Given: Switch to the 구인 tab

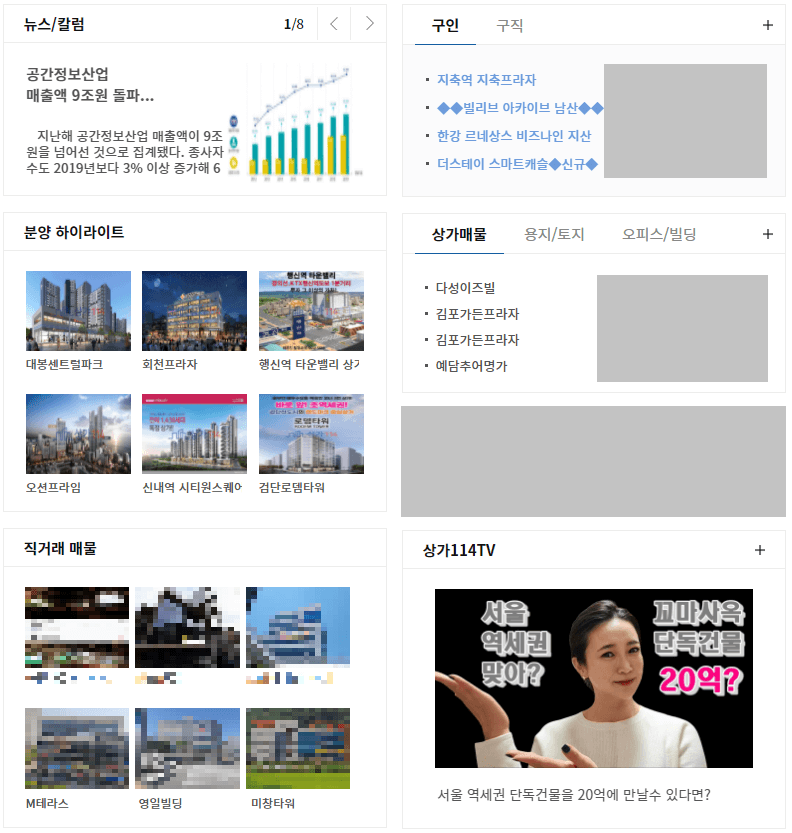Looking at the screenshot, I should [445, 26].
